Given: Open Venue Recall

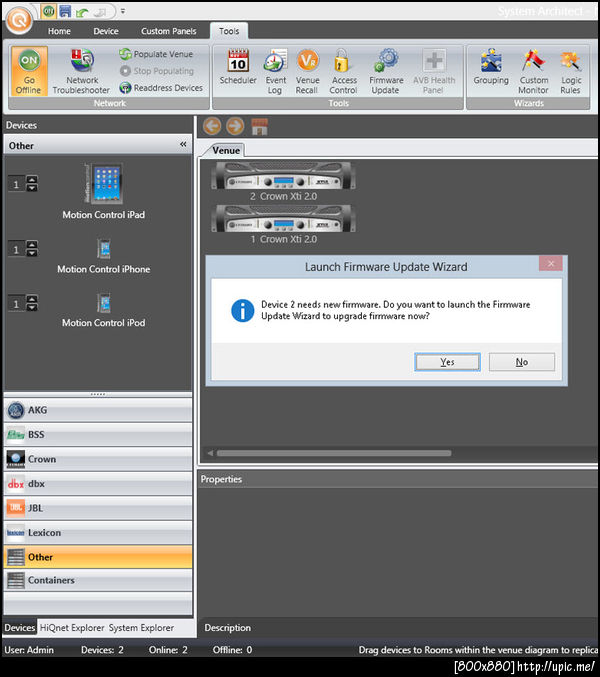Looking at the screenshot, I should [307, 71].
